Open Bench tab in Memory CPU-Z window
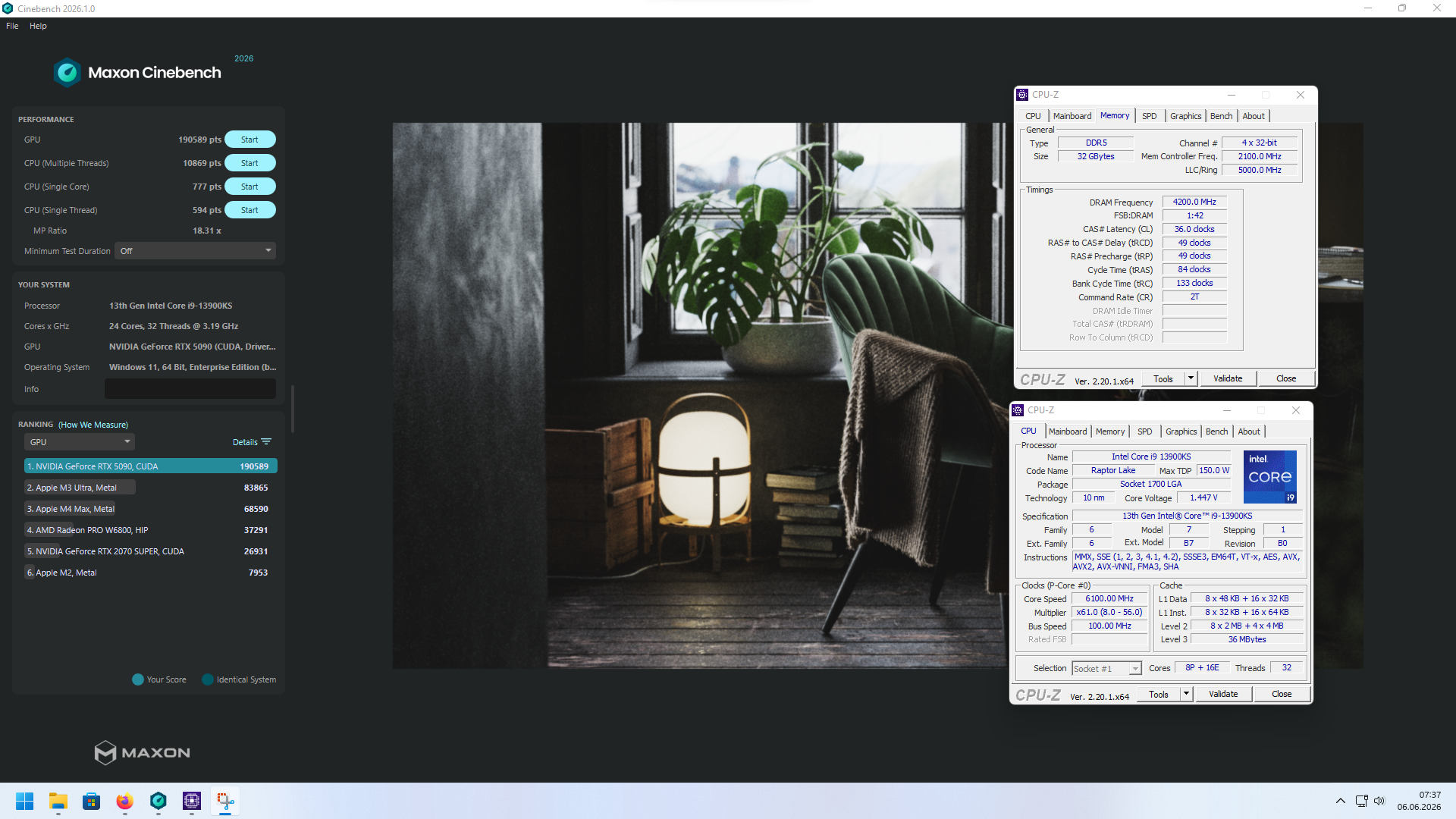 (x=1222, y=116)
